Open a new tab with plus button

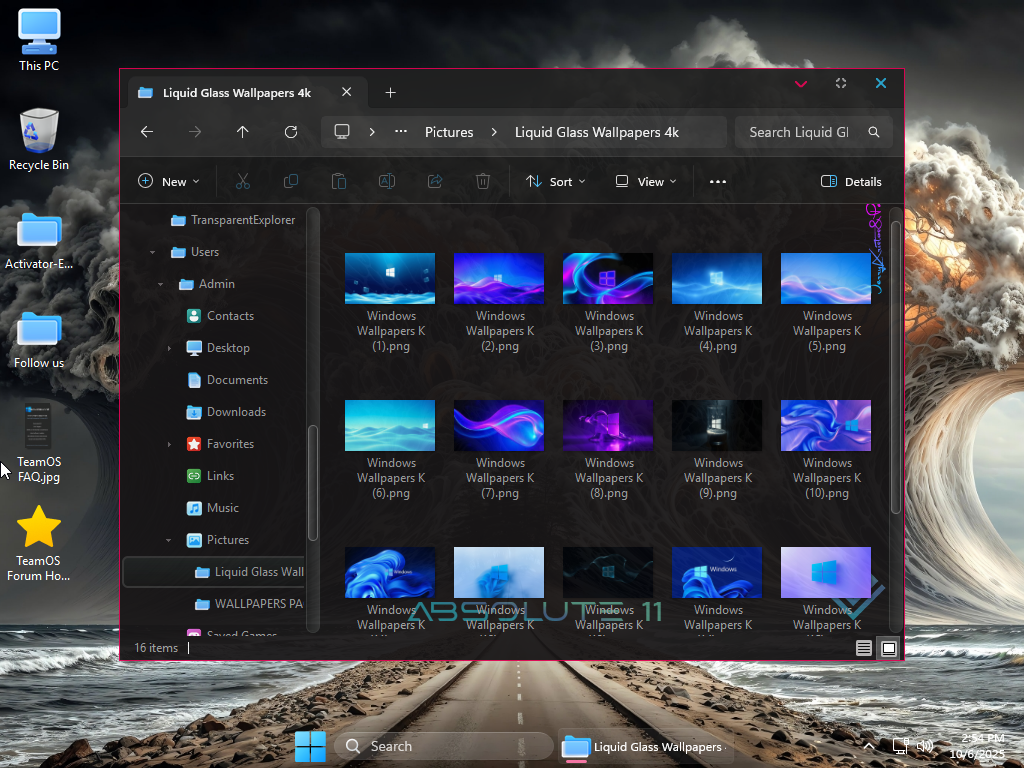[x=391, y=93]
